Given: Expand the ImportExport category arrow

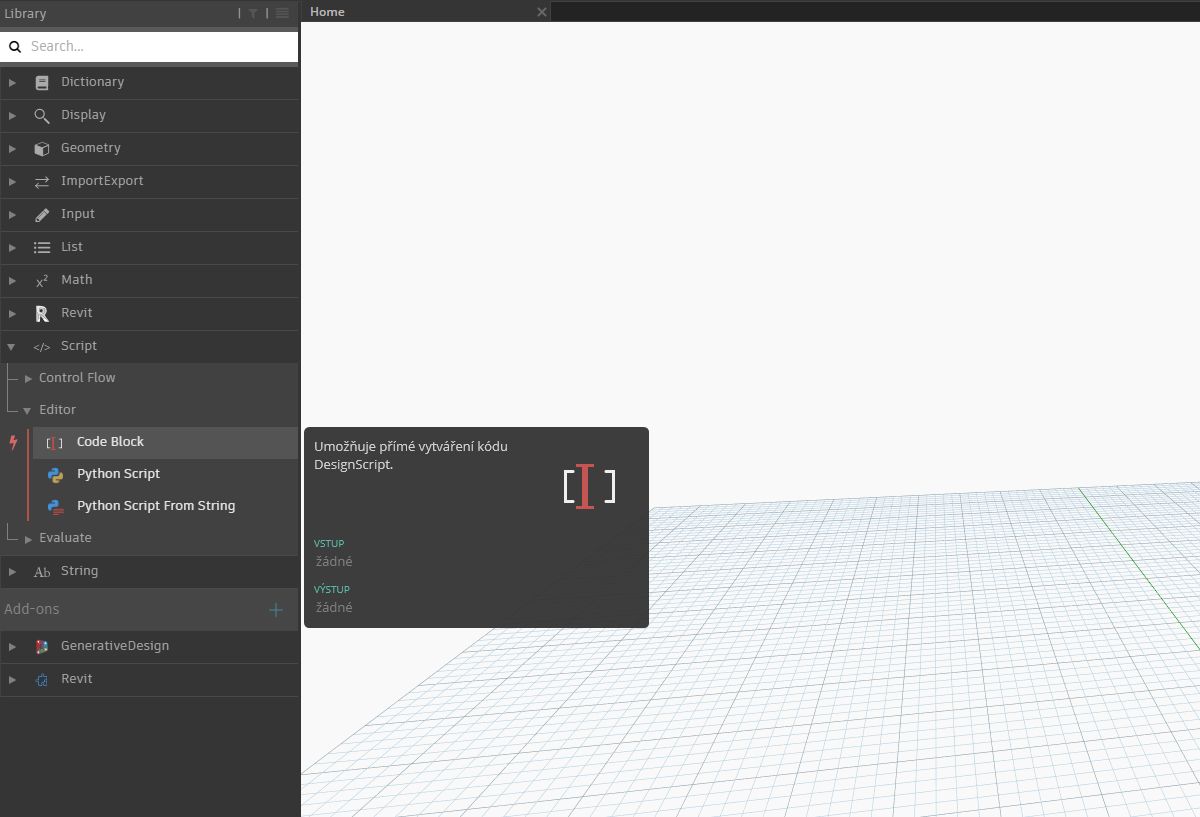Looking at the screenshot, I should coord(12,181).
